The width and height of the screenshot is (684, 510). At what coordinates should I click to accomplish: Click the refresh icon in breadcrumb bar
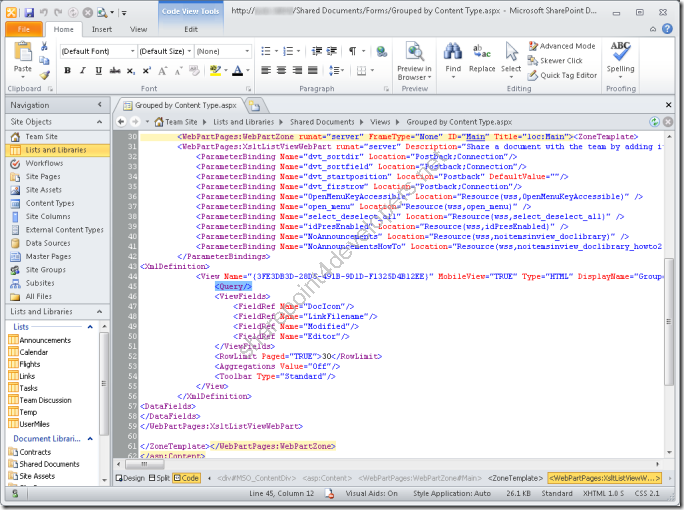[x=654, y=122]
